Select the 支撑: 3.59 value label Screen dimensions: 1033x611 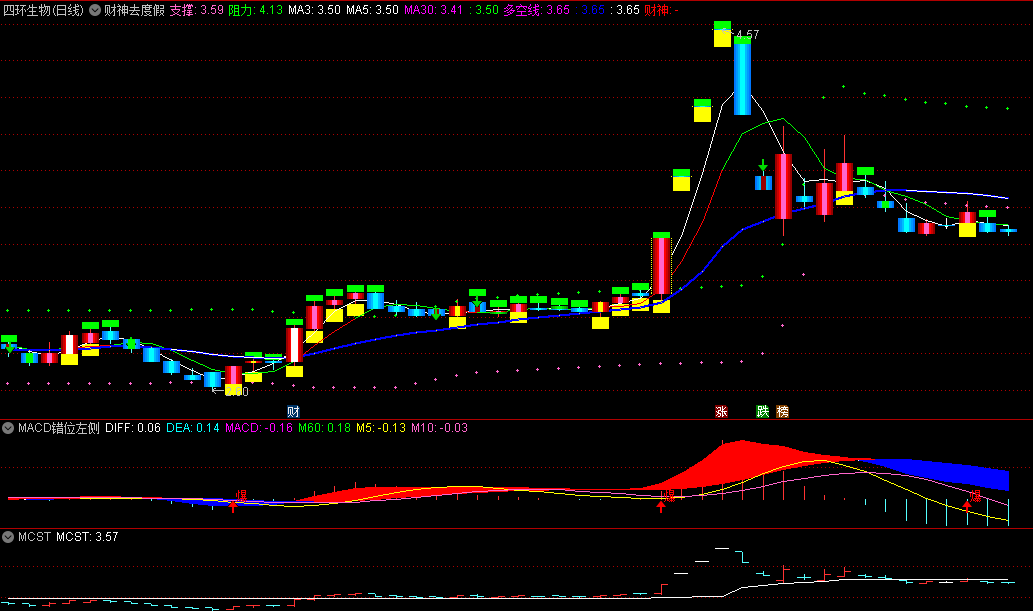(x=196, y=11)
